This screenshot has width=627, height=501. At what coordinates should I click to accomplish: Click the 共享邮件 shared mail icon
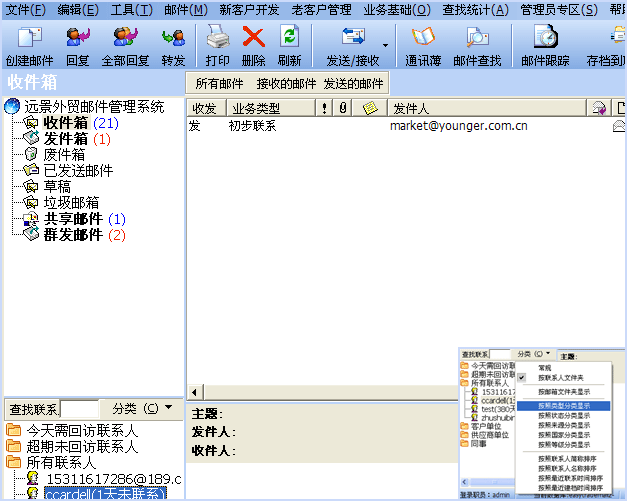[x=31, y=218]
